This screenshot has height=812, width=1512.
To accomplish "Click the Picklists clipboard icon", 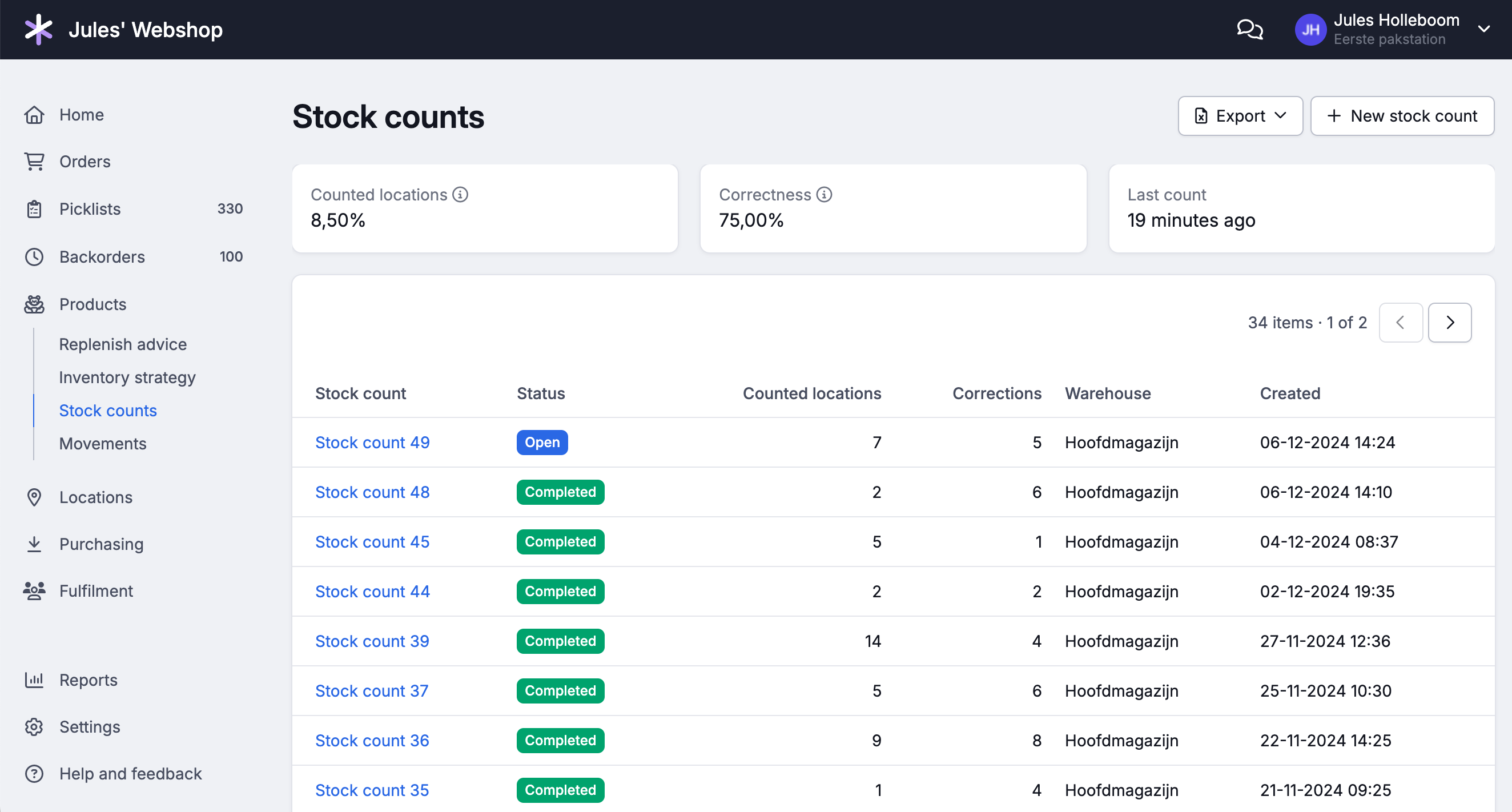I will 34,209.
